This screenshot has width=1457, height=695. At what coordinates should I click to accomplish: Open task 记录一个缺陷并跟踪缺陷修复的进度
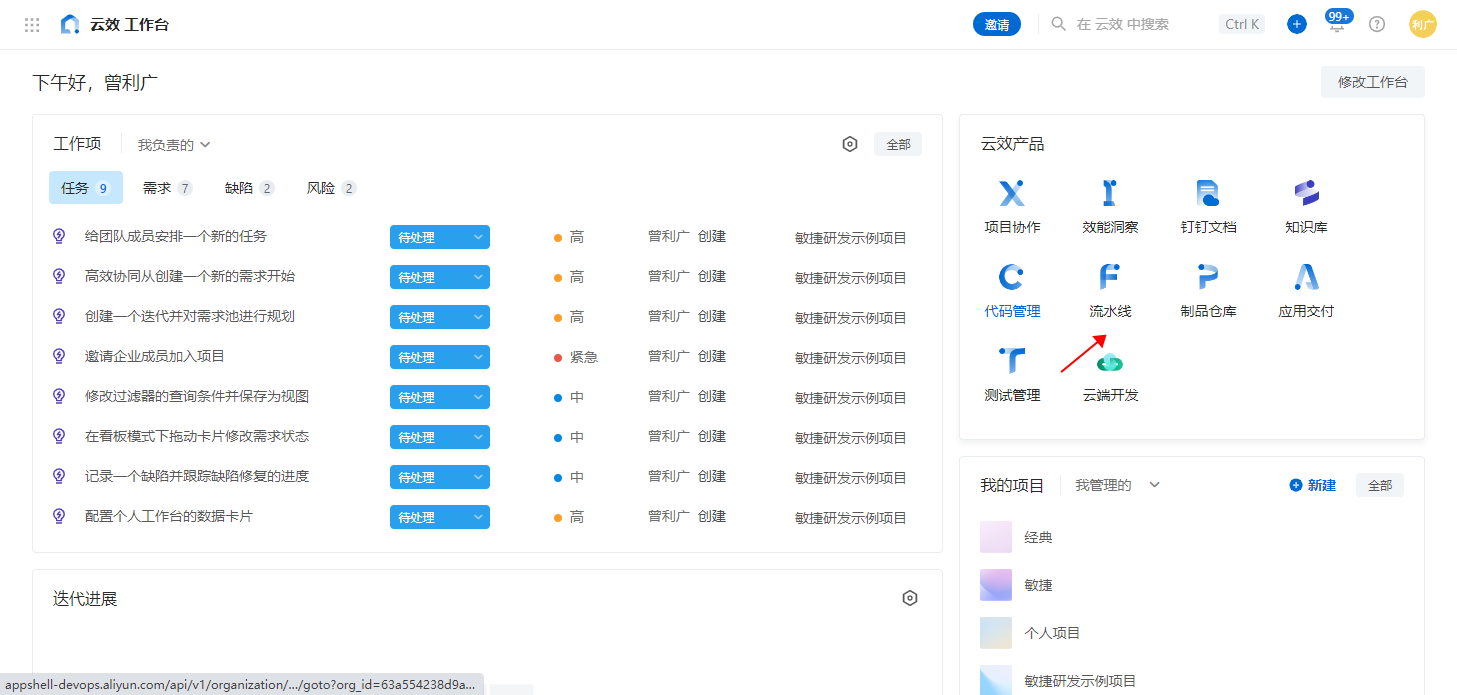[x=197, y=476]
